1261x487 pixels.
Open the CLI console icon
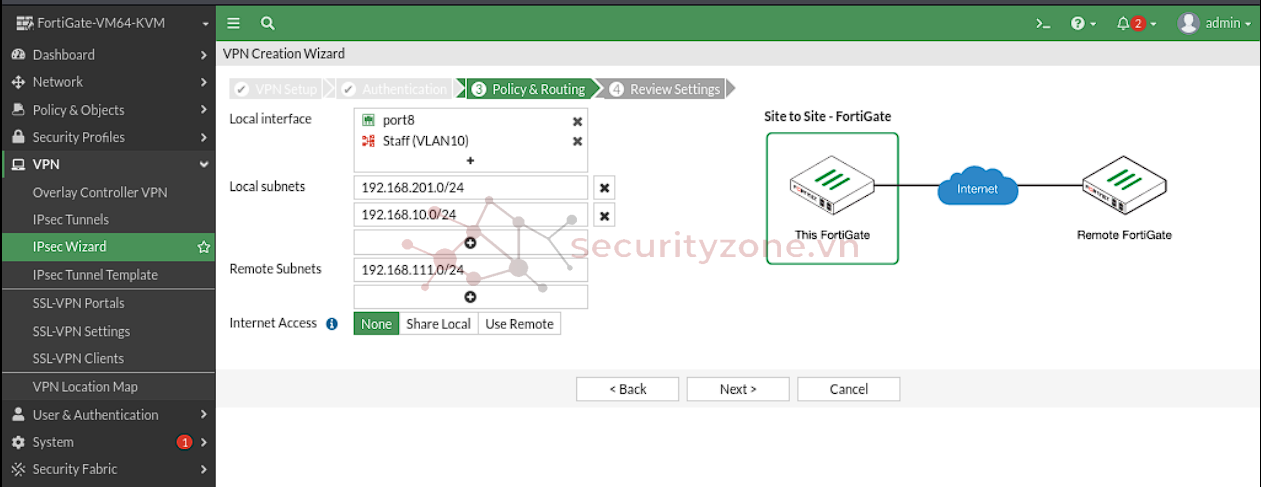(x=1043, y=23)
